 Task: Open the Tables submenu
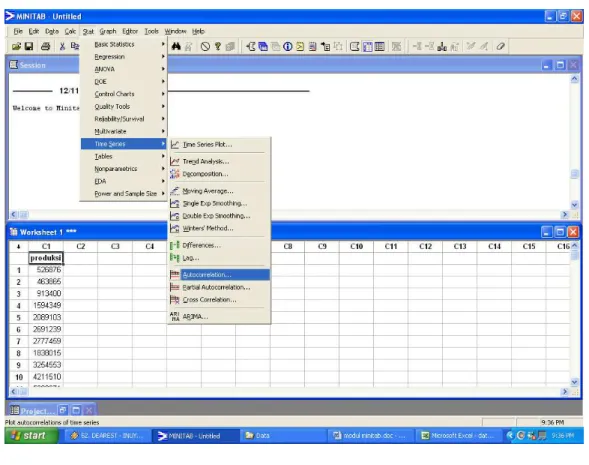(124, 156)
